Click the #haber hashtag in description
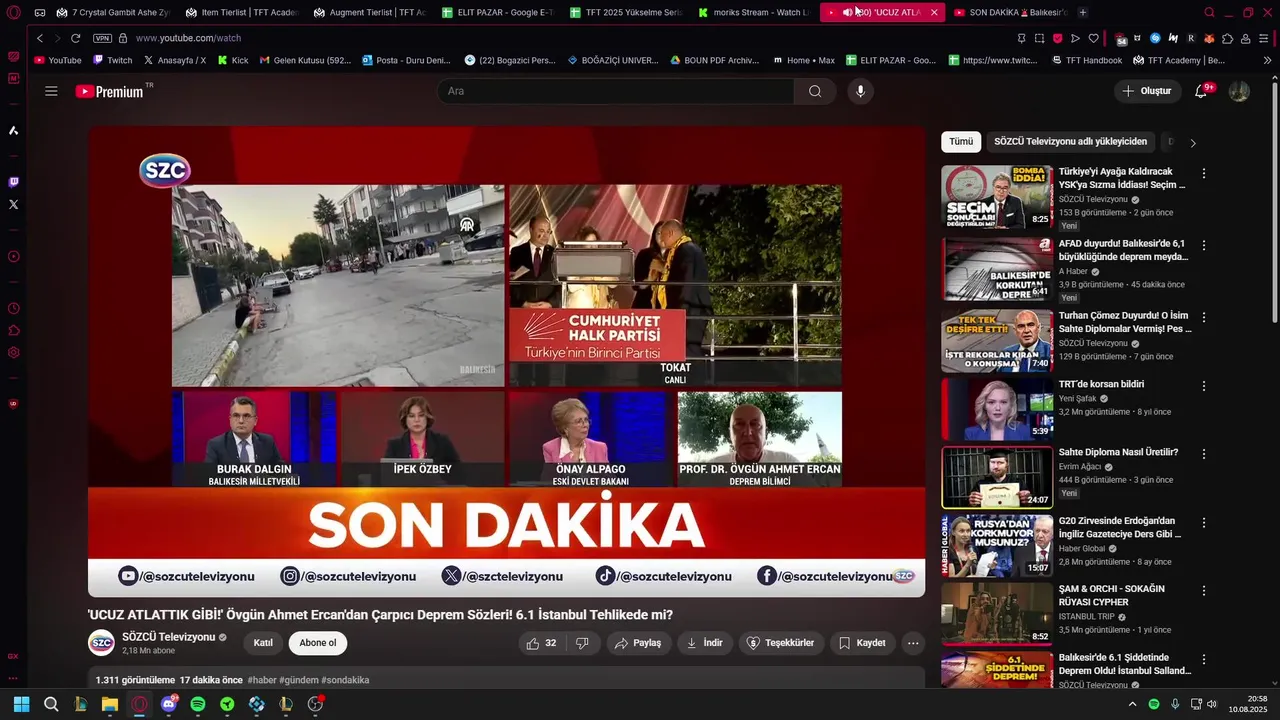 (262, 680)
